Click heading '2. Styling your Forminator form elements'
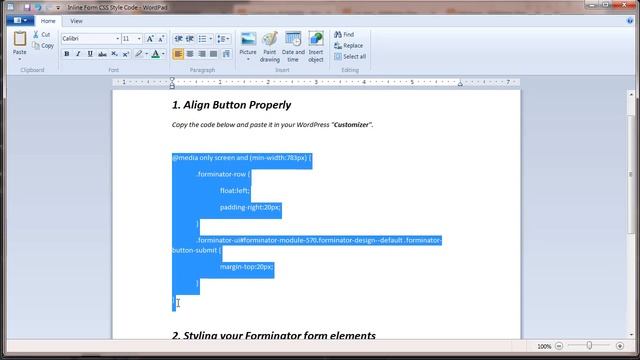Viewport: 640px width, 360px height. coord(274,336)
